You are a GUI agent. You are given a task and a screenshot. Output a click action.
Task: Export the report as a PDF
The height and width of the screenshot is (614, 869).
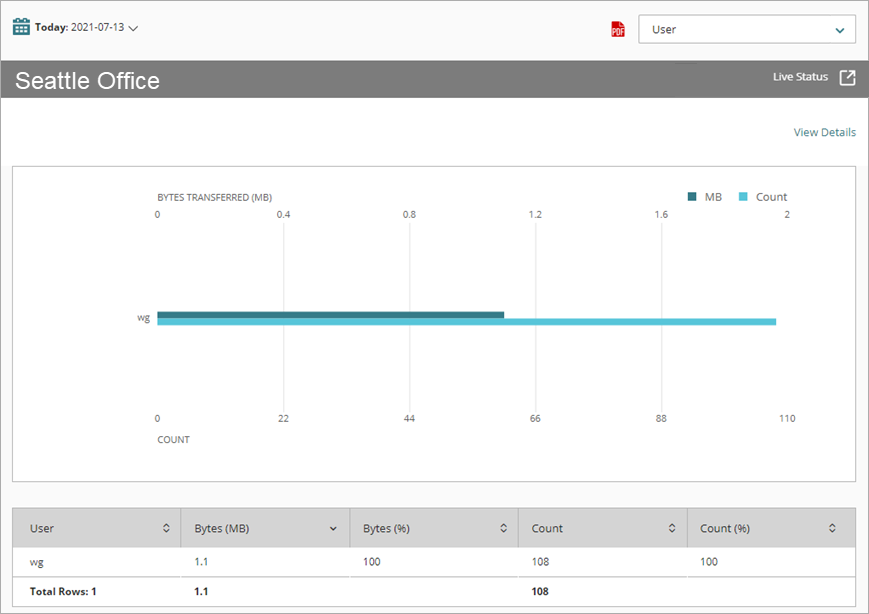point(619,28)
